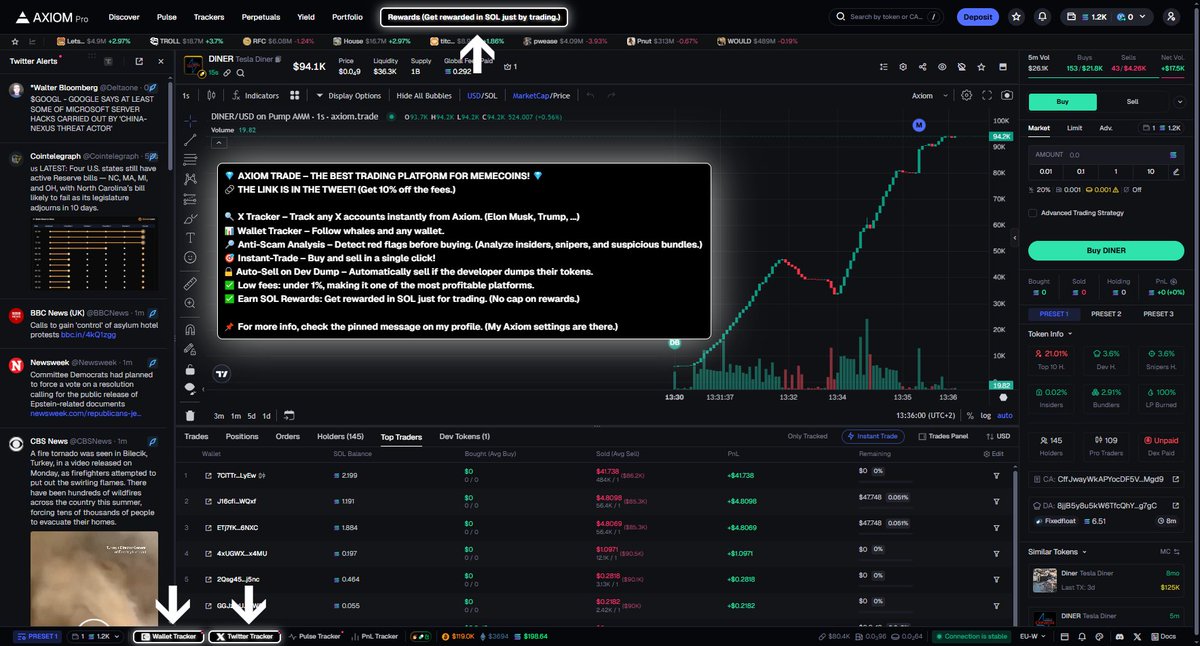Open watchlist star in top navigation
This screenshot has width=1200, height=646.
1016,17
